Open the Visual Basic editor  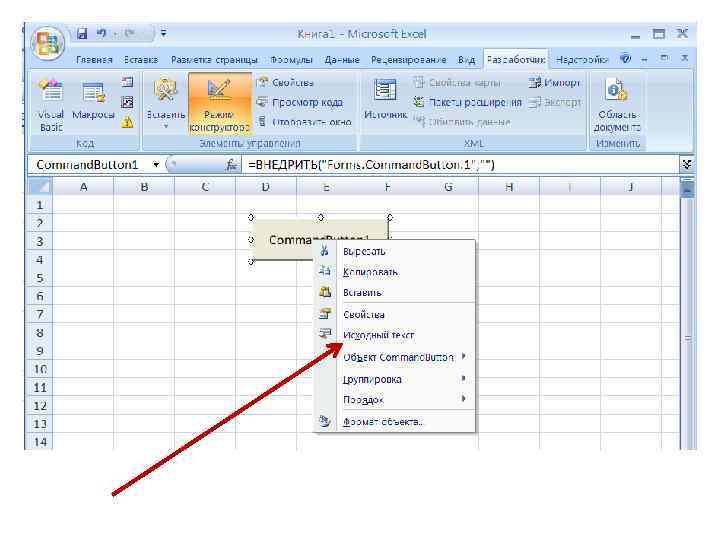pos(51,105)
